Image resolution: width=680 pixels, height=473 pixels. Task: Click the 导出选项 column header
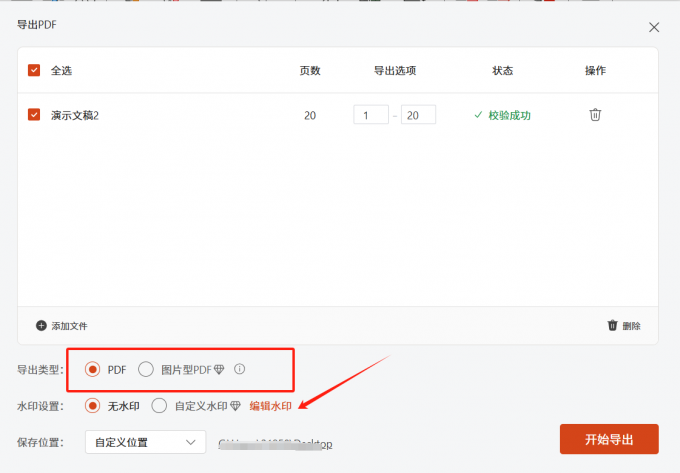click(395, 71)
